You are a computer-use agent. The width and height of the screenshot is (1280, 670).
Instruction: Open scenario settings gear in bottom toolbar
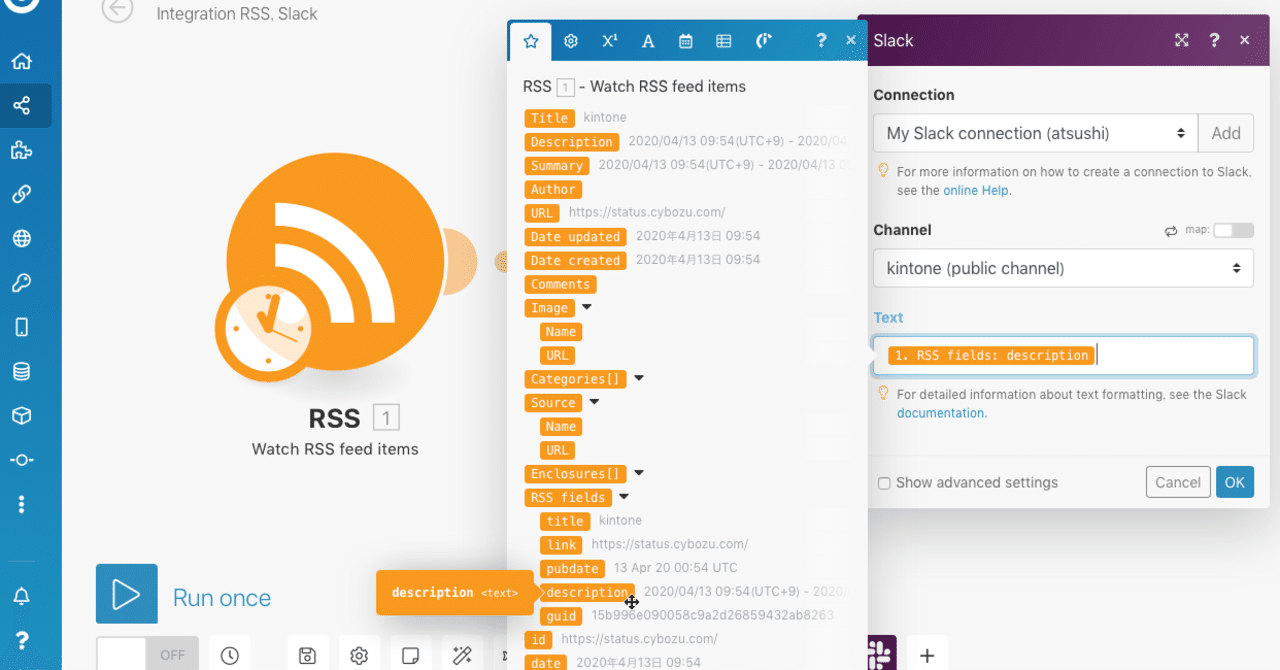[x=359, y=656]
